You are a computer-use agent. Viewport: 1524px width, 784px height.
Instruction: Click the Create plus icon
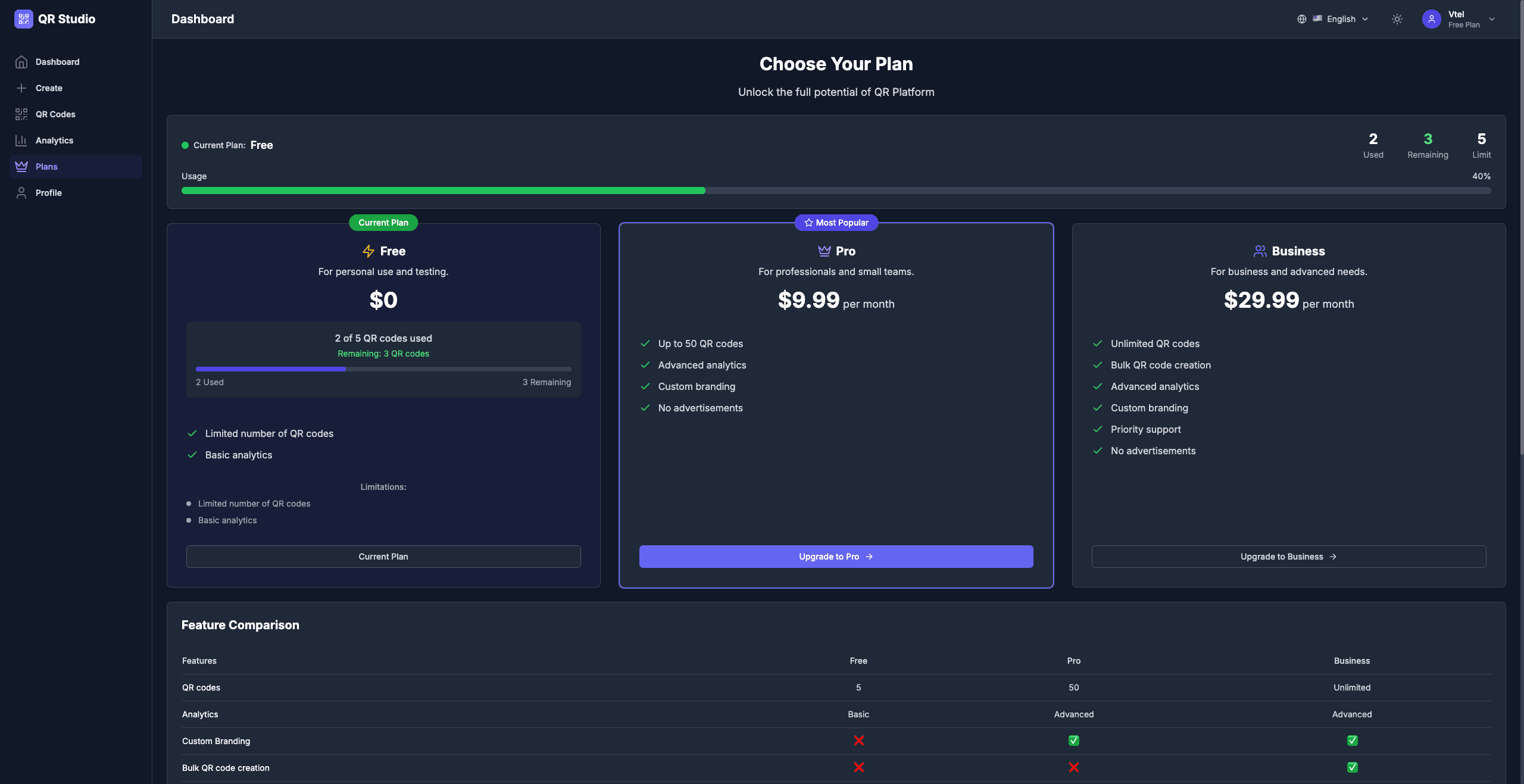coord(21,88)
